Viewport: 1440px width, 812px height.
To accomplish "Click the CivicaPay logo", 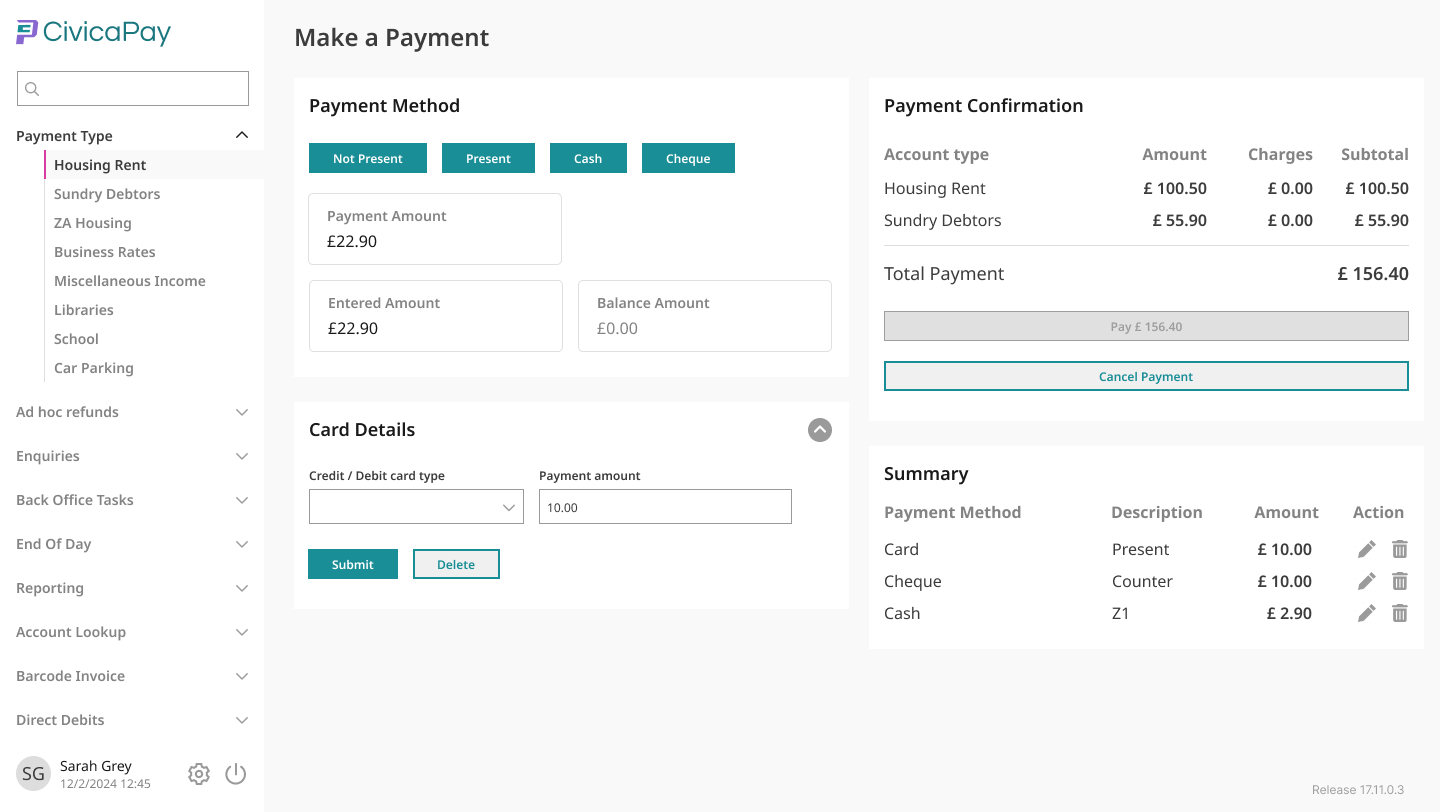I will click(94, 33).
